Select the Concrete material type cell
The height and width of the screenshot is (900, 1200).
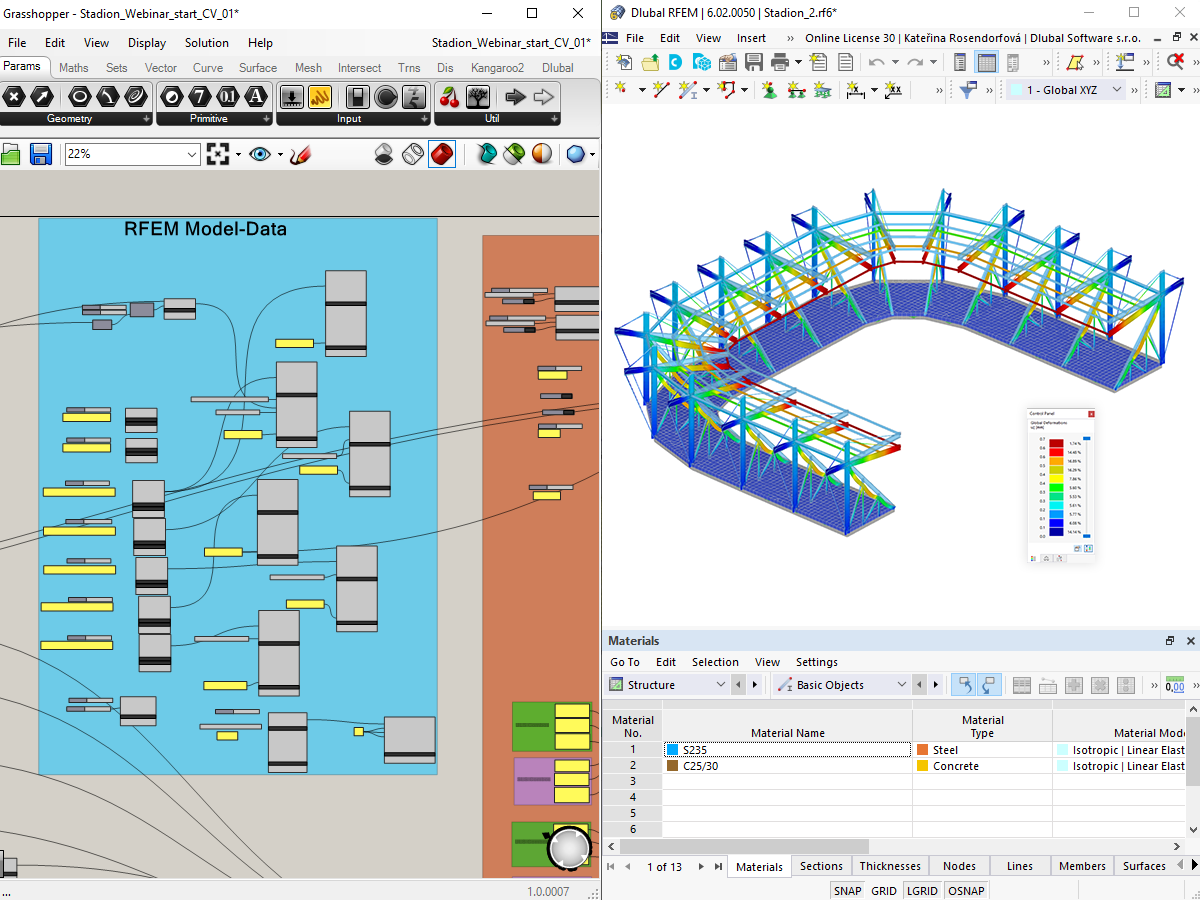coord(982,766)
